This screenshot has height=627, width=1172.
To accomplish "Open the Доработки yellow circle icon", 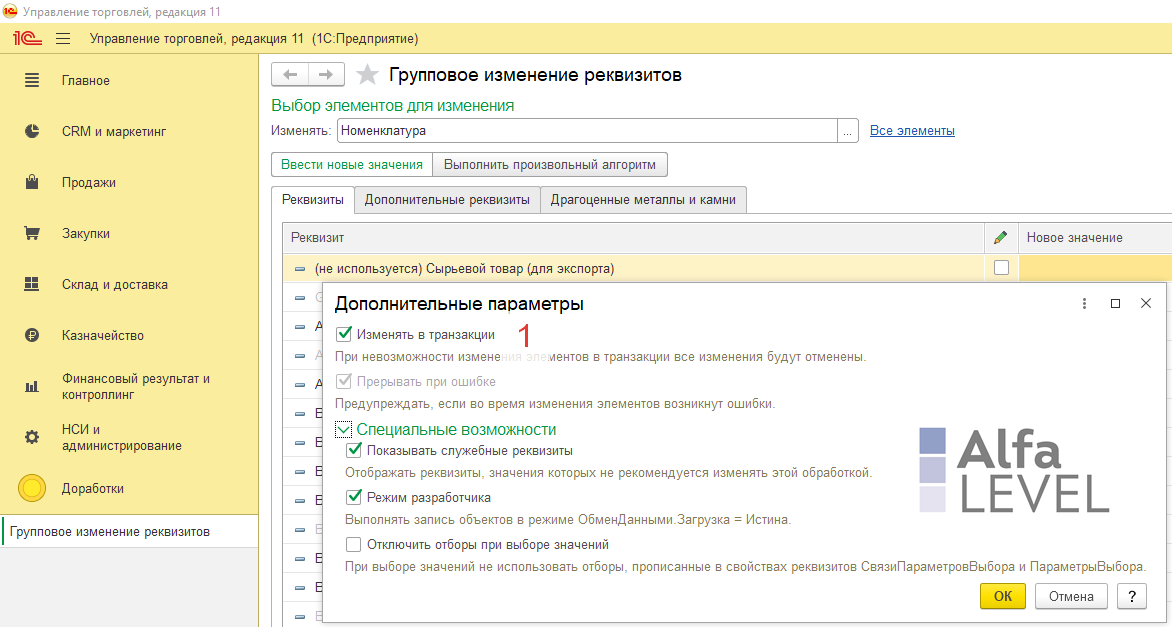I will click(31, 489).
